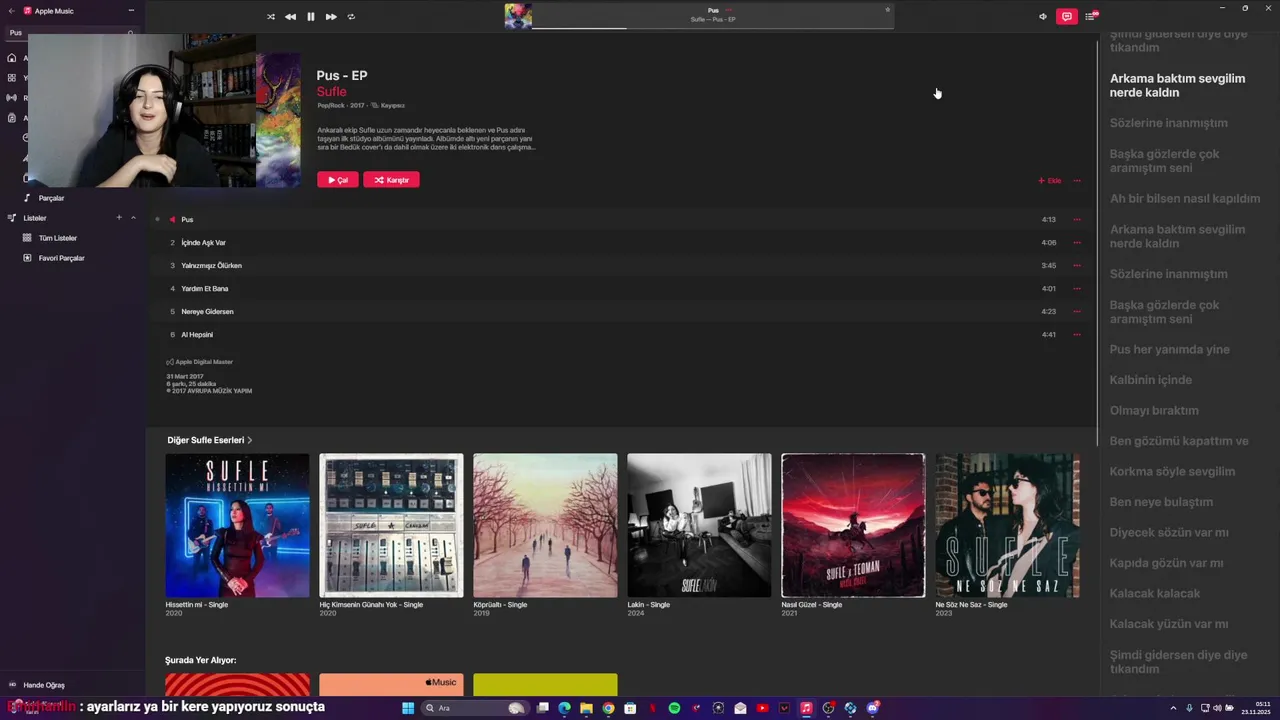Viewport: 1280px width, 720px height.
Task: Shuffle the album with Karıştır button
Action: point(391,180)
